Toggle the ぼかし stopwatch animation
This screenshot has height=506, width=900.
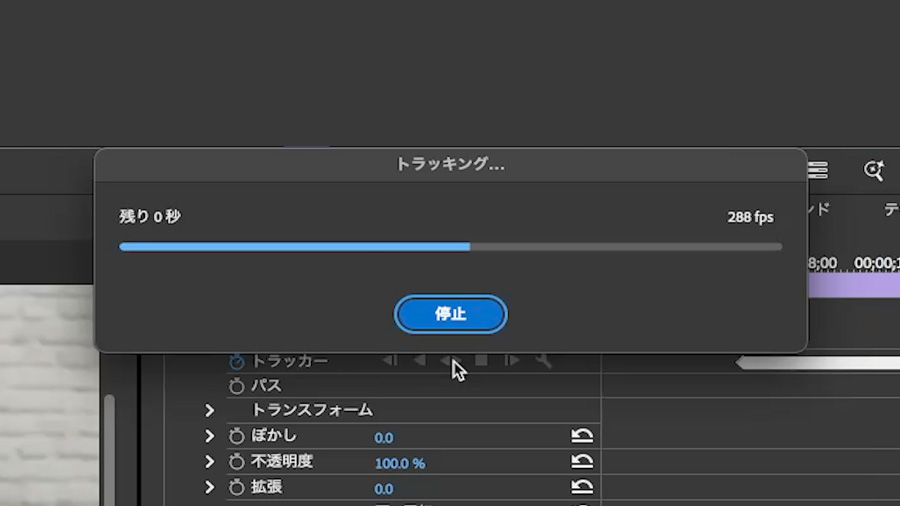pos(236,436)
